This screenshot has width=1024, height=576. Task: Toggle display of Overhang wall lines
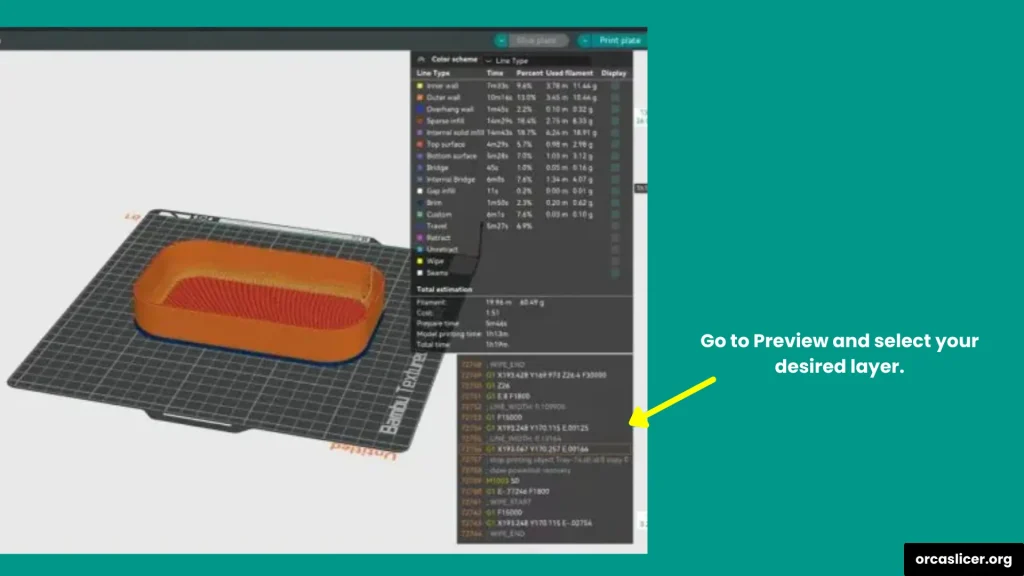tap(615, 109)
